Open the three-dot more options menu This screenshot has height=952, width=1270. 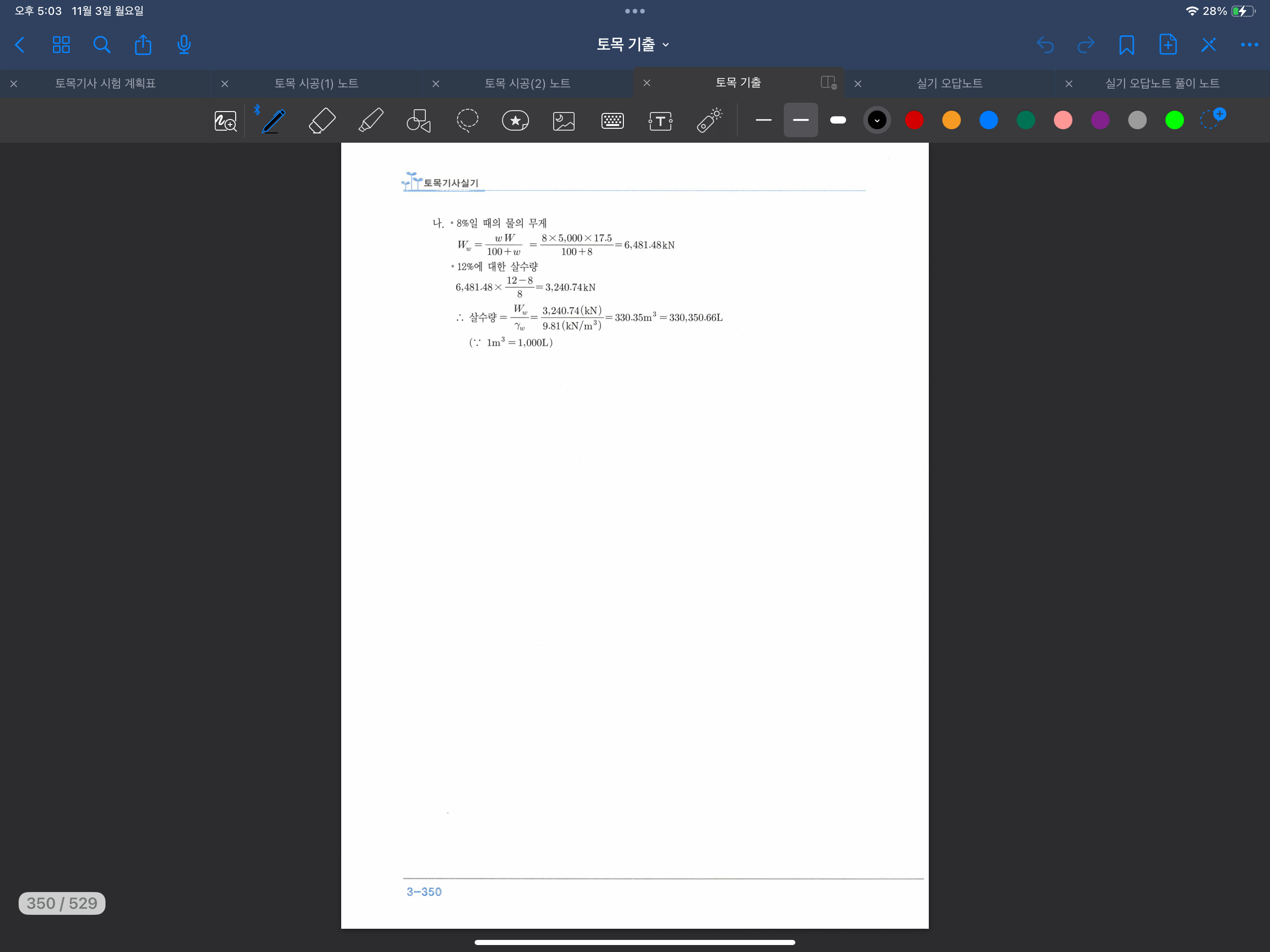1249,45
